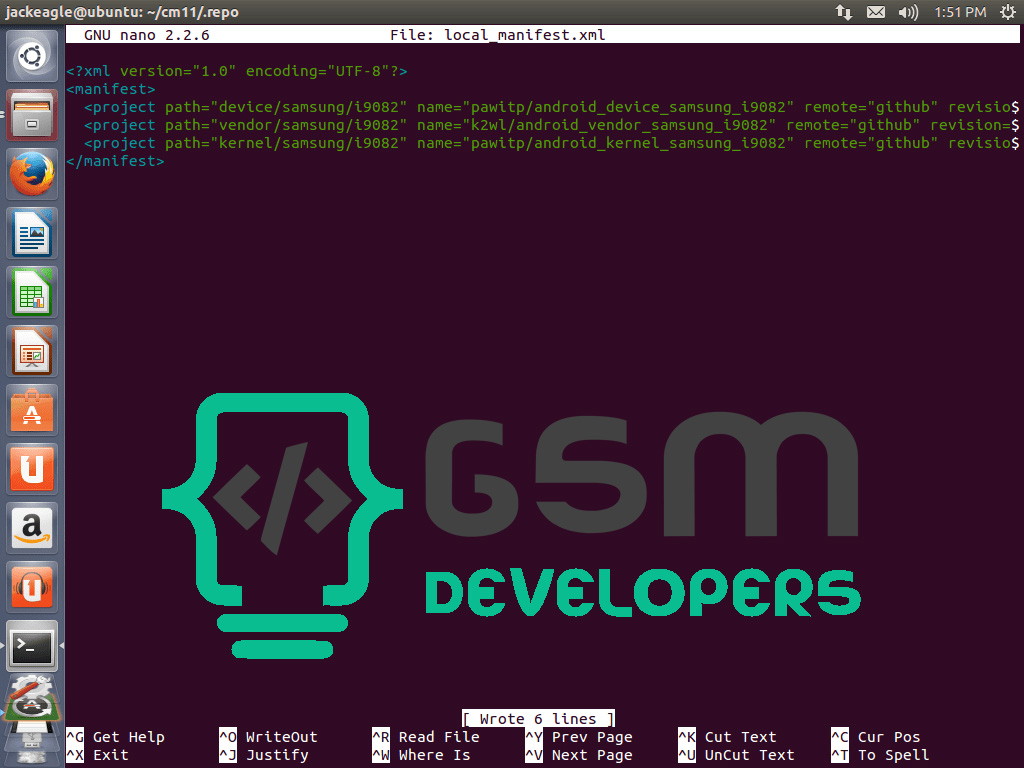Viewport: 1024px width, 768px height.
Task: Click the ^Y Prev Page label
Action: 579,737
